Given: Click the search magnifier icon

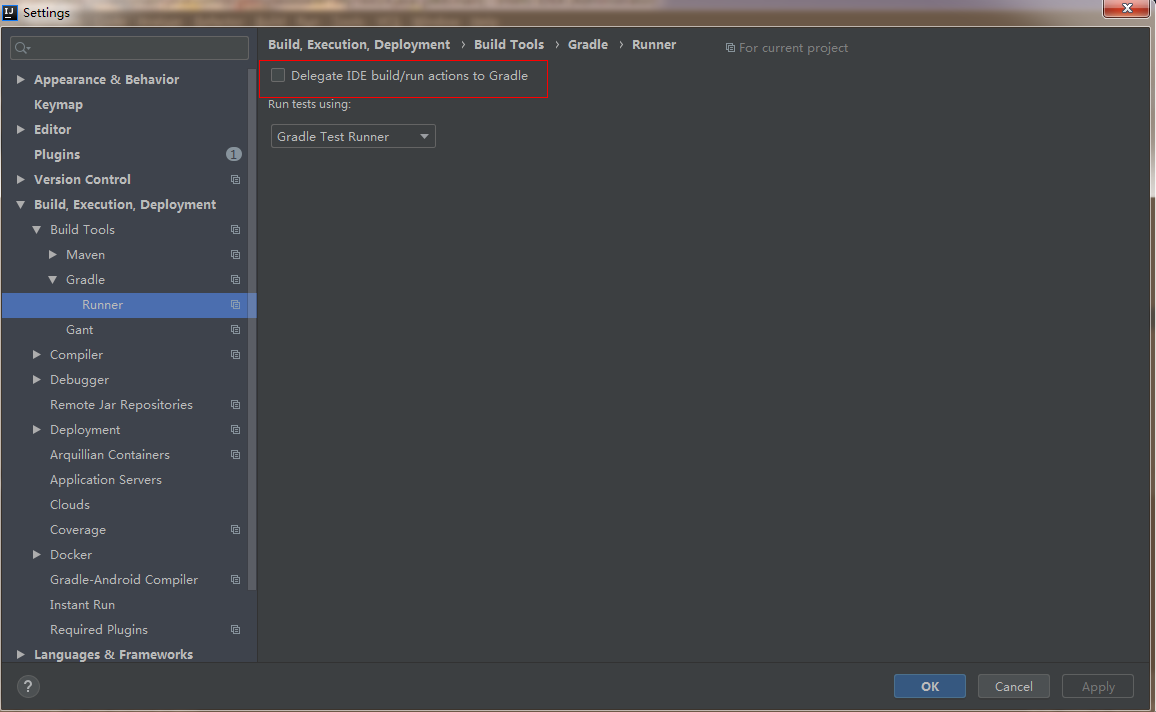Looking at the screenshot, I should [x=21, y=48].
